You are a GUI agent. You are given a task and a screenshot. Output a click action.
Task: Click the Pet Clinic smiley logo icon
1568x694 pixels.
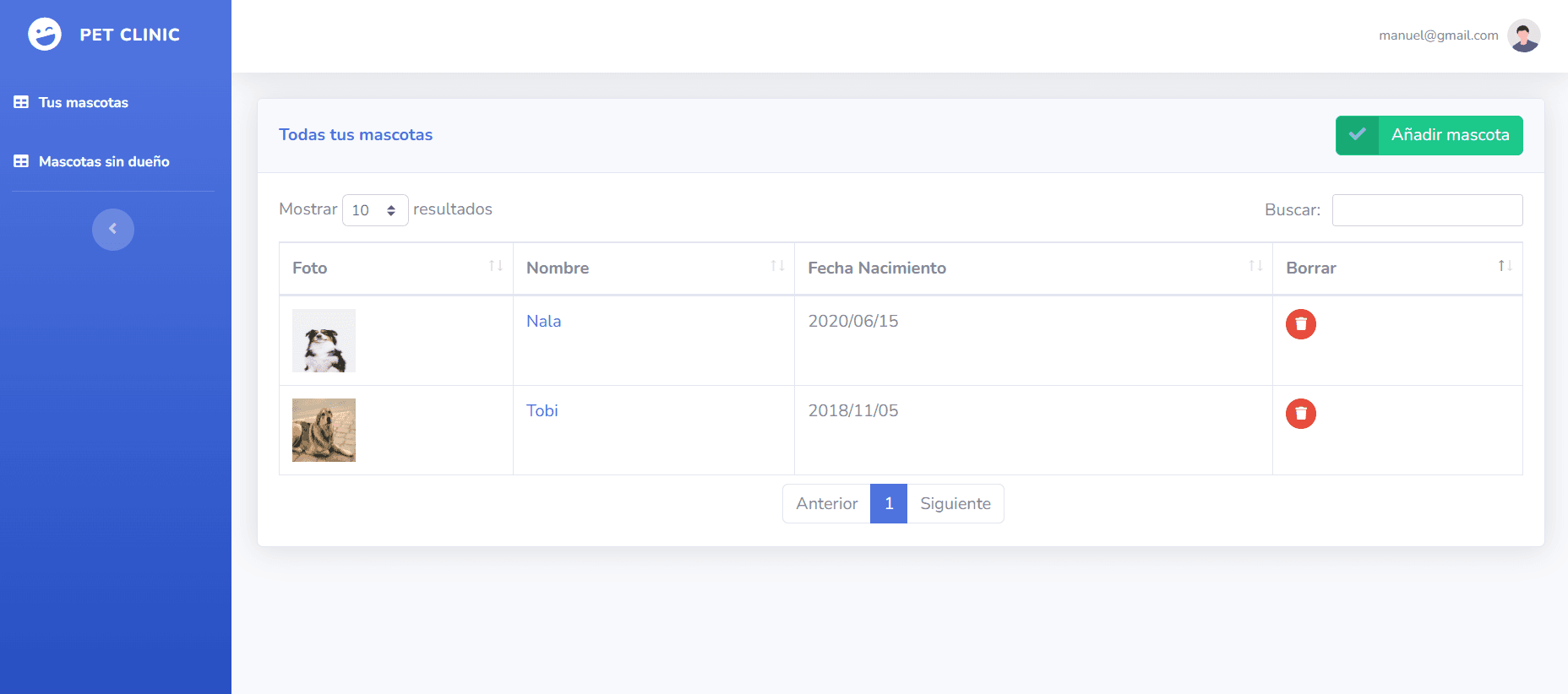tap(45, 35)
